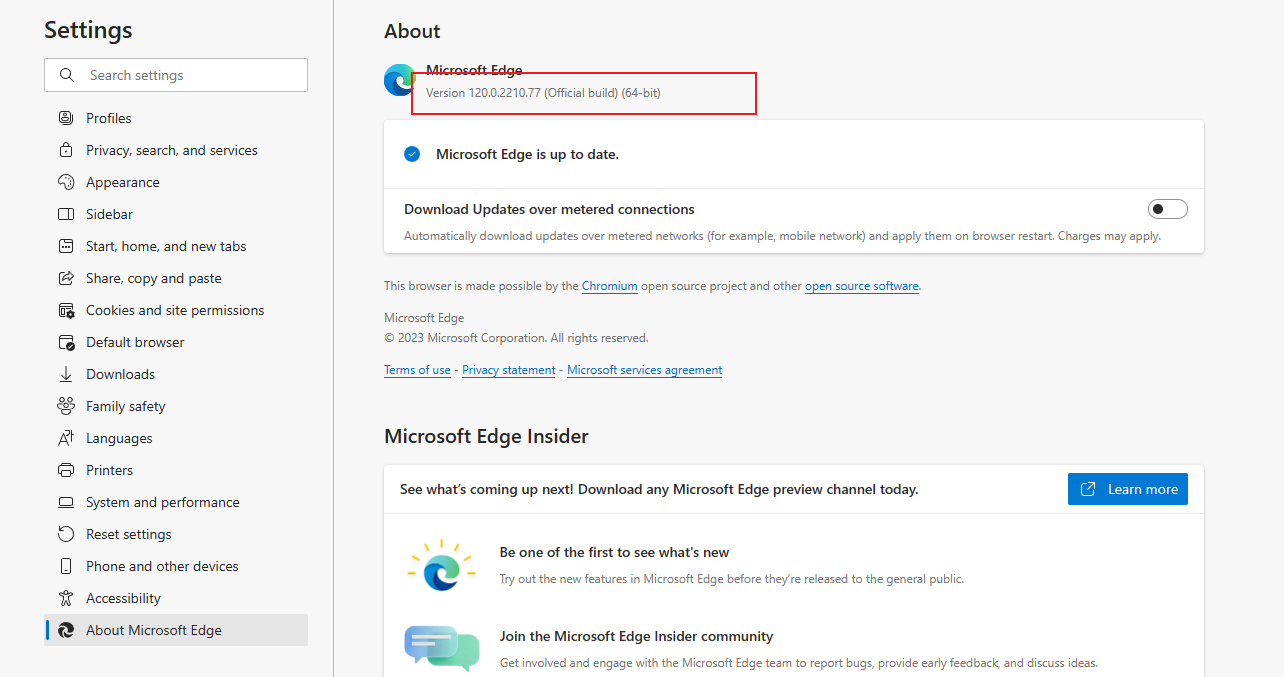Click the Version 120.0.2210.77 text
This screenshot has width=1284, height=677.
(543, 93)
